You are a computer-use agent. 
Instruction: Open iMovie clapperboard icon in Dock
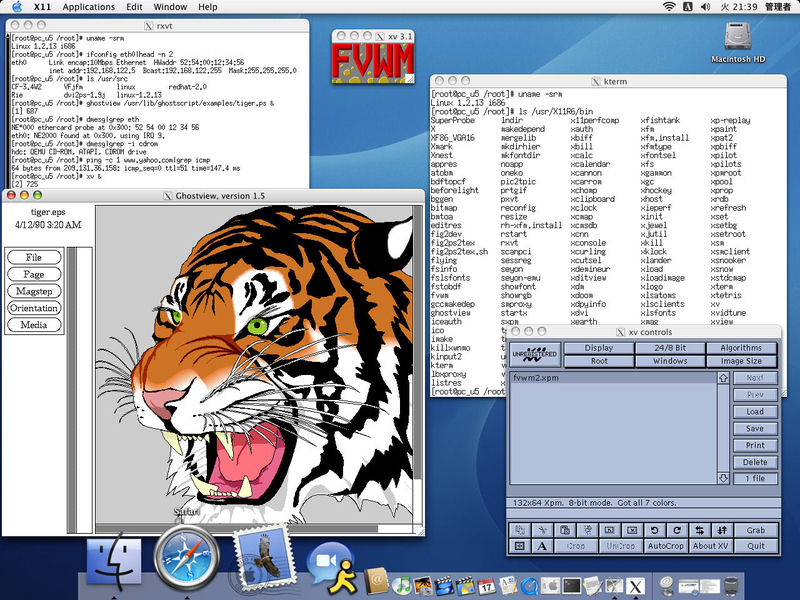click(444, 585)
